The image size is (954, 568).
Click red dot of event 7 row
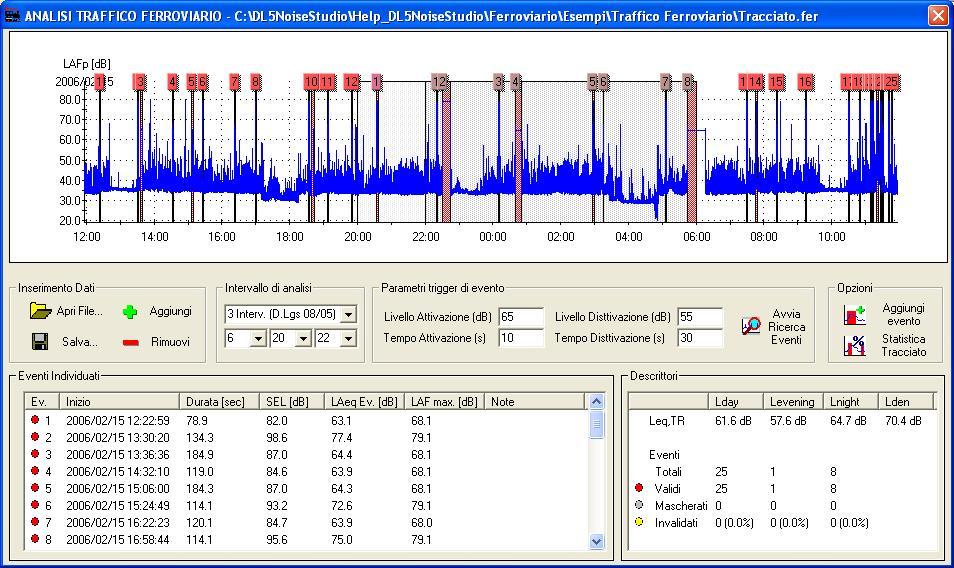coord(35,522)
